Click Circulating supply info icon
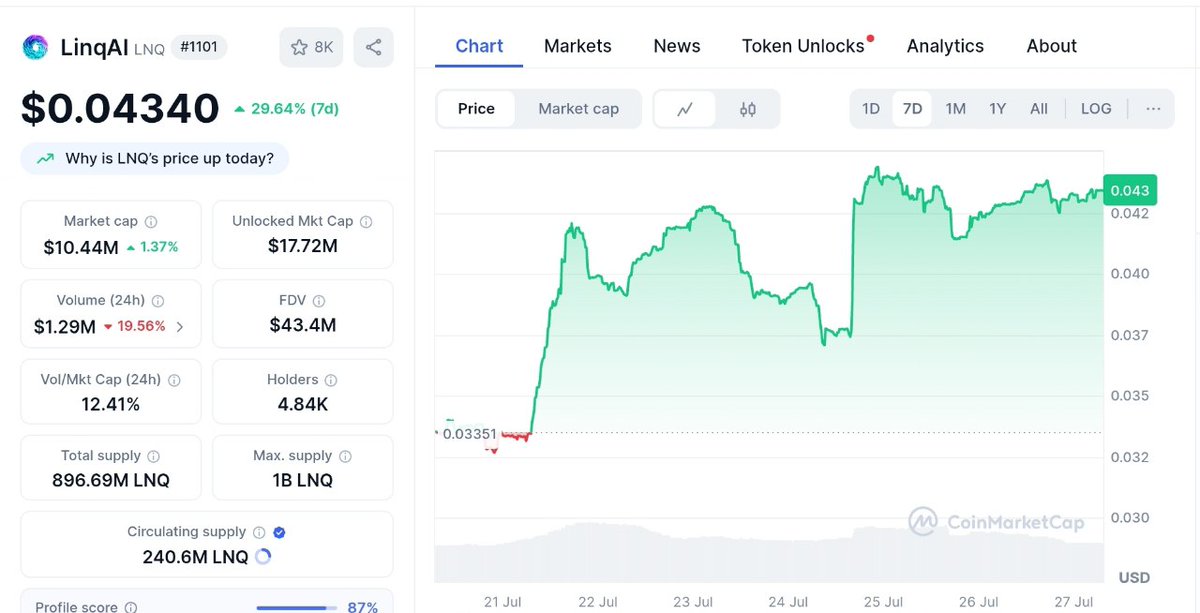This screenshot has width=1200, height=613. pos(259,533)
